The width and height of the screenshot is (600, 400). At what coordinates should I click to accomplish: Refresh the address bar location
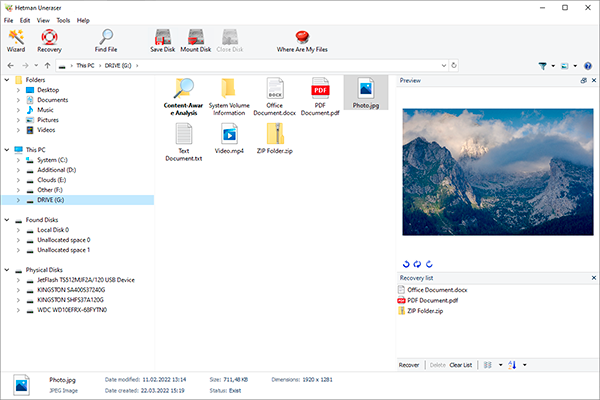(454, 65)
